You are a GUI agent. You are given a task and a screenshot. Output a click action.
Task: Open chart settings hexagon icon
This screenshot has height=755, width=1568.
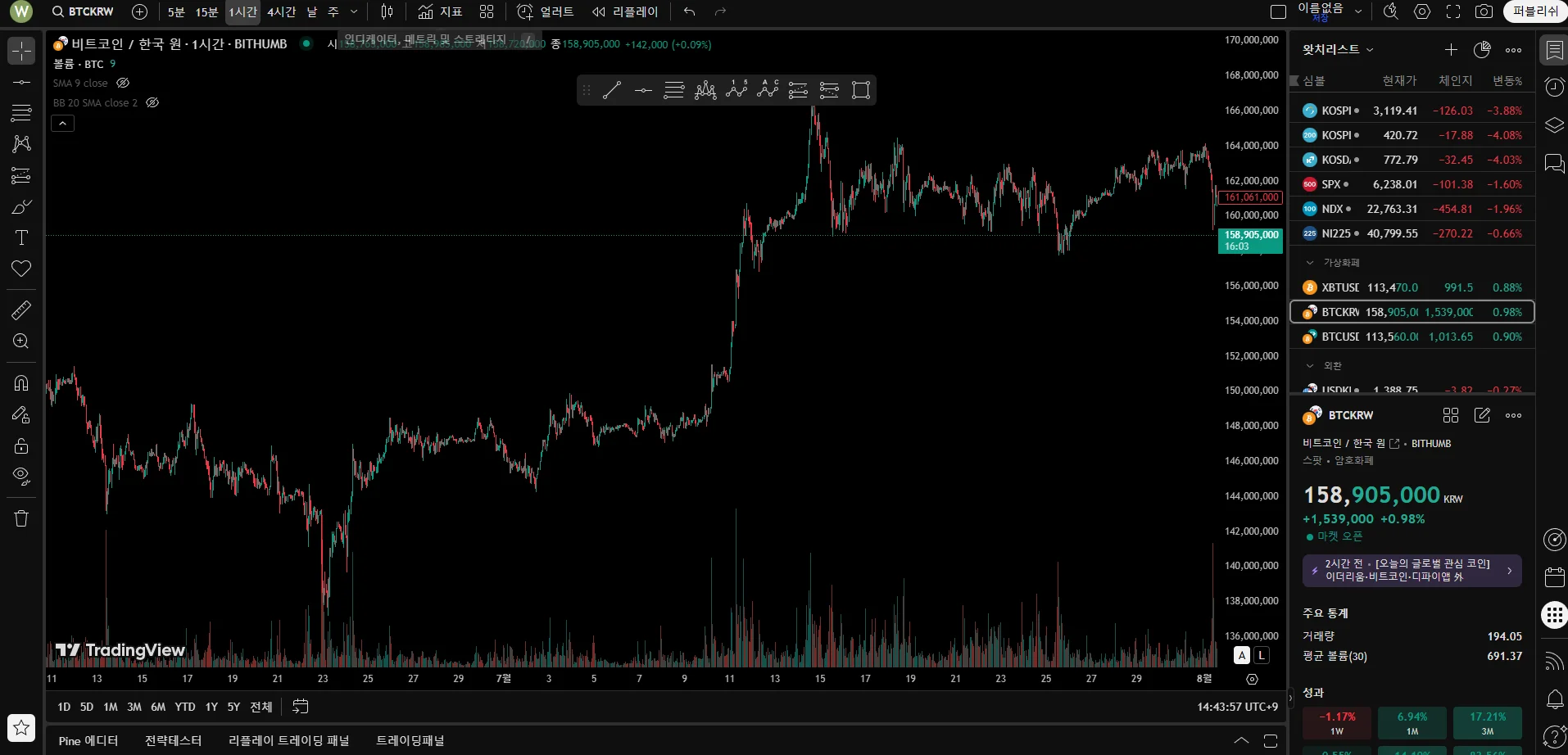[1422, 11]
